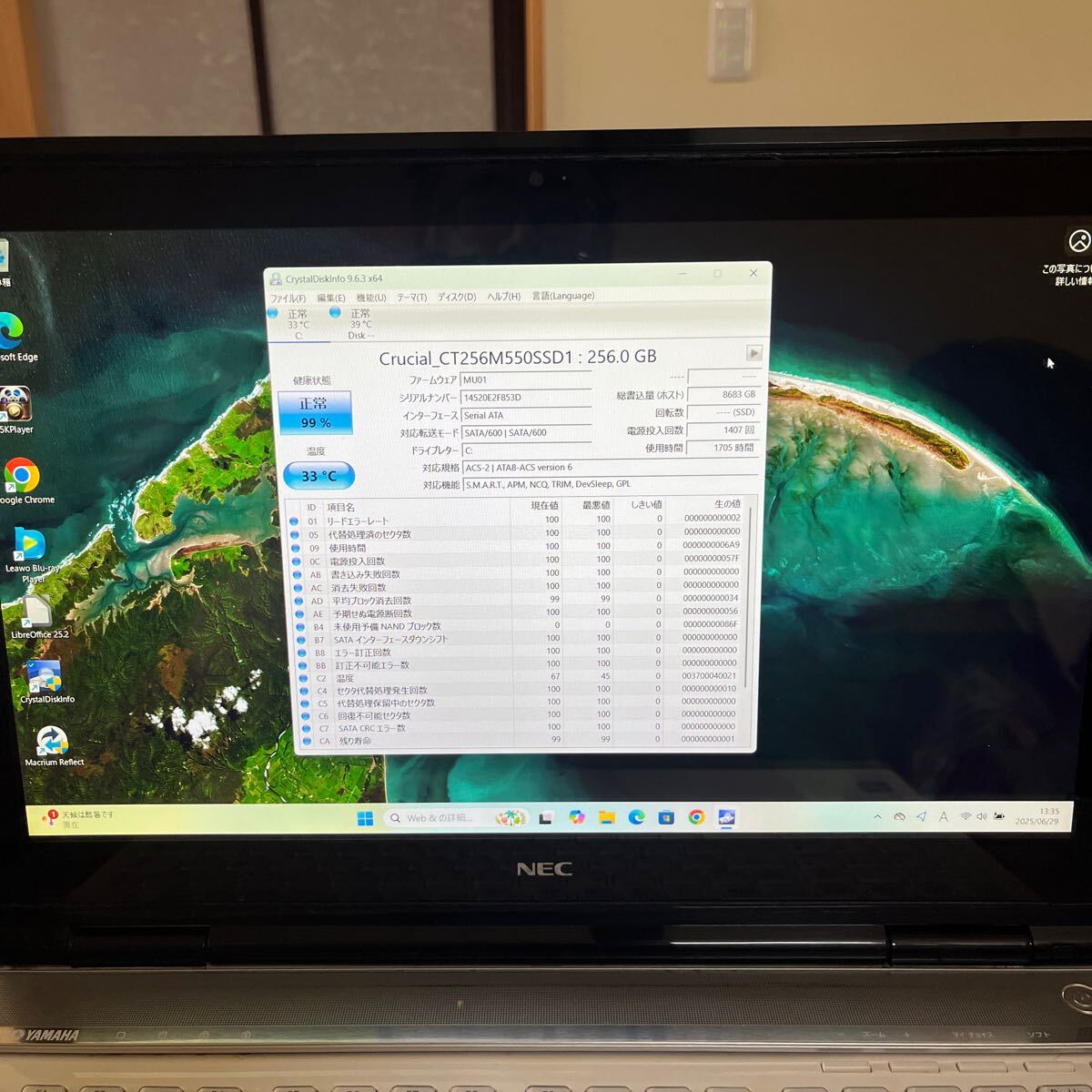Image resolution: width=1092 pixels, height=1092 pixels.
Task: Open the ディスク(D) menu
Action: pos(457,297)
